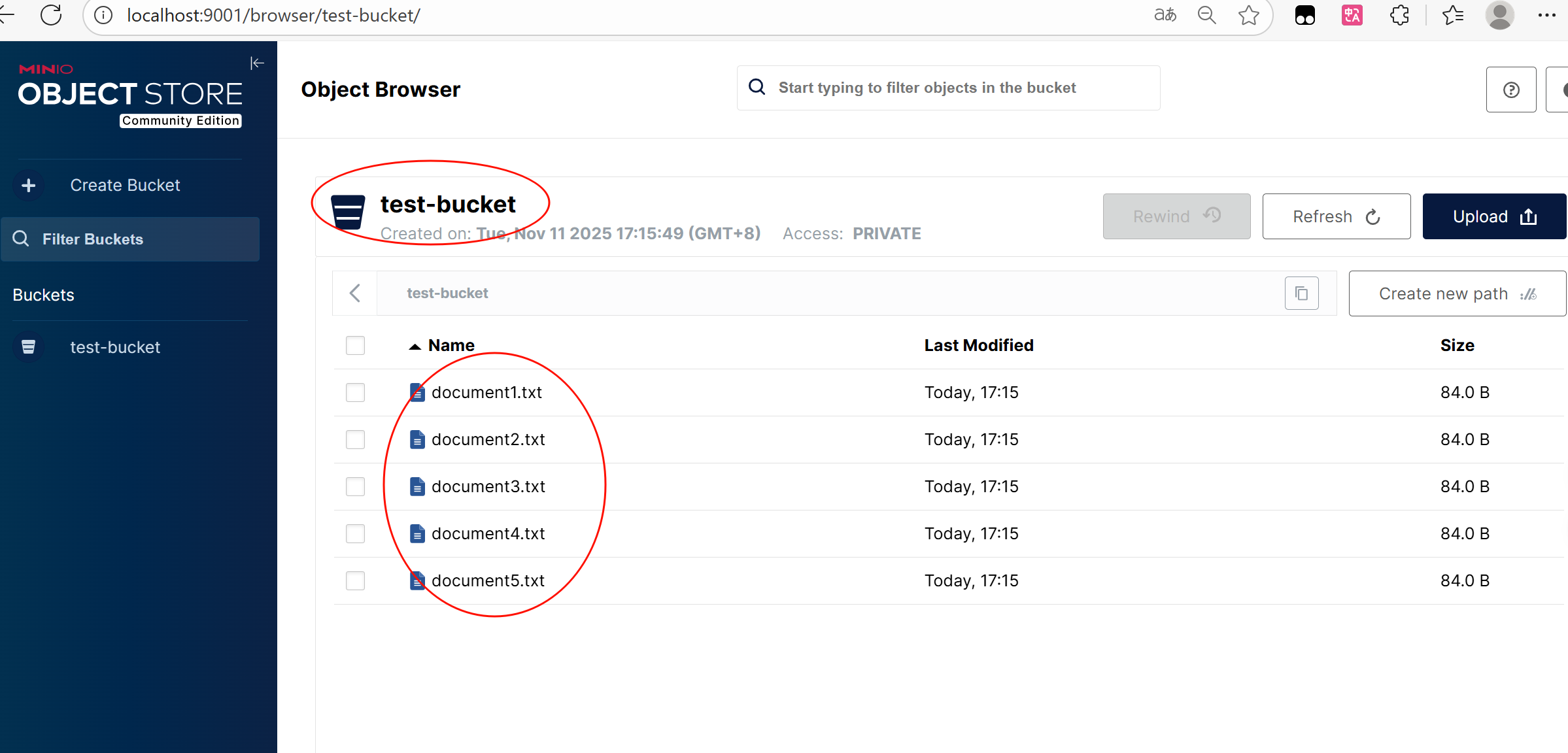This screenshot has width=1568, height=753.
Task: Click the copy path icon
Action: point(1301,293)
